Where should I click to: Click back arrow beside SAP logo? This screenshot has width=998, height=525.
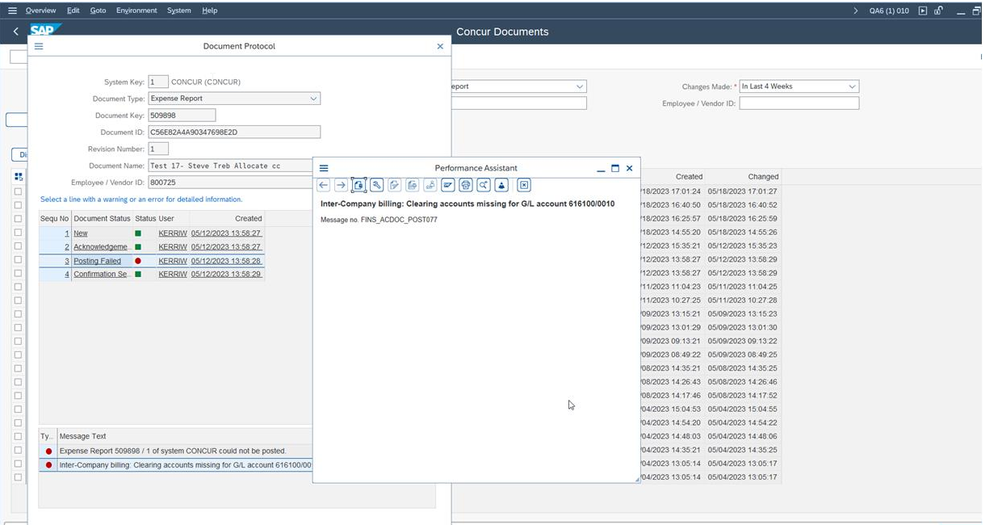16,31
